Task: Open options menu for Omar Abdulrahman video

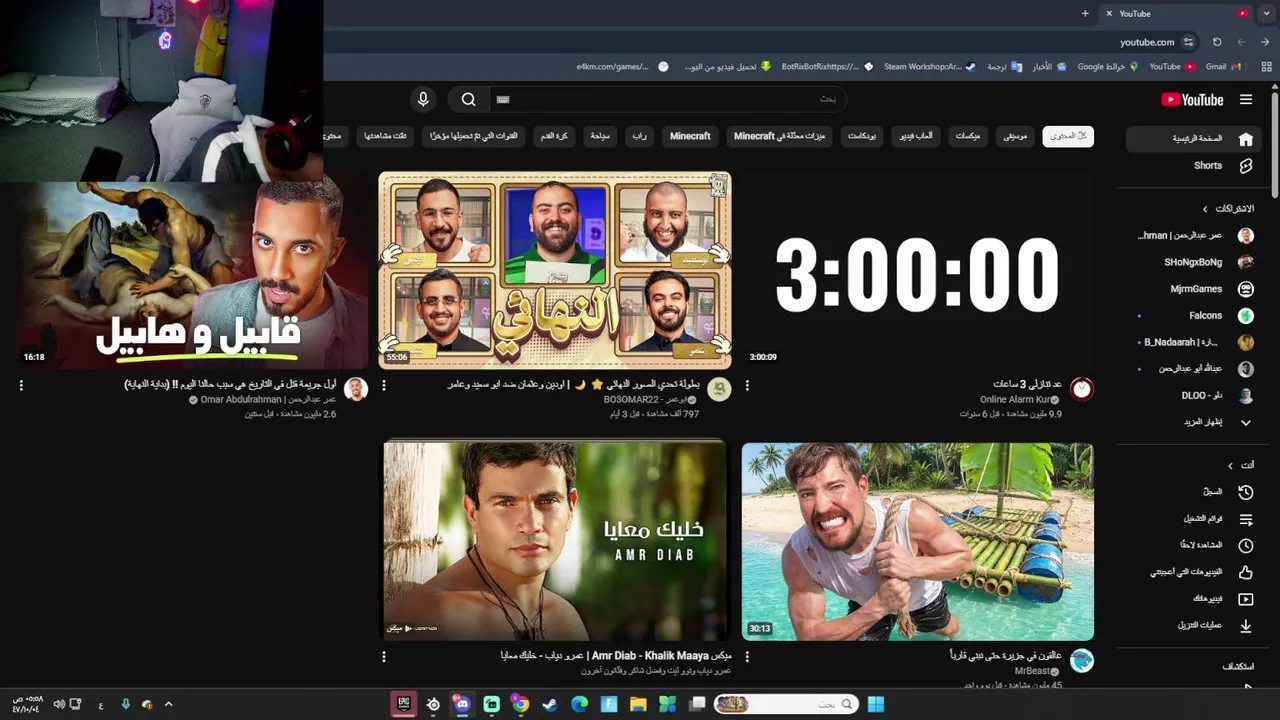Action: [21, 385]
